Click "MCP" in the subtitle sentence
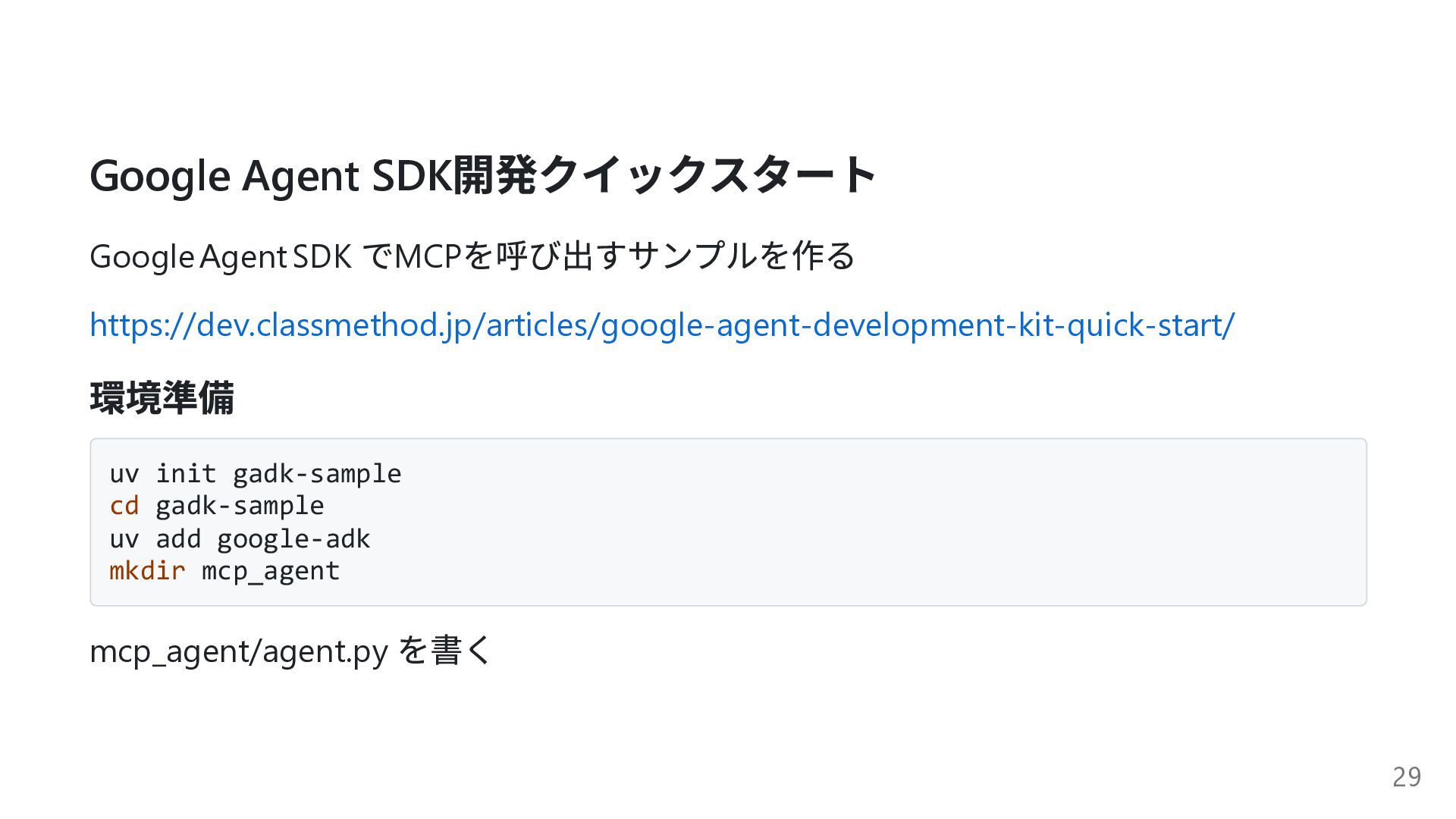 (428, 256)
